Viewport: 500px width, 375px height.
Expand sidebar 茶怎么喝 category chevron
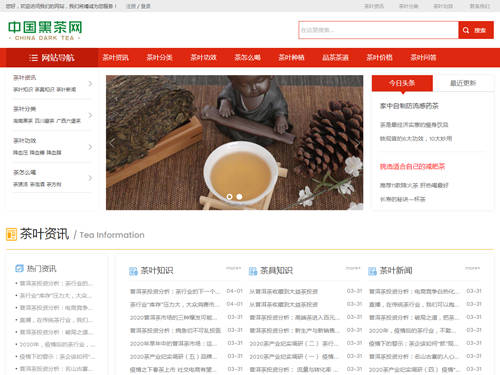pos(90,178)
